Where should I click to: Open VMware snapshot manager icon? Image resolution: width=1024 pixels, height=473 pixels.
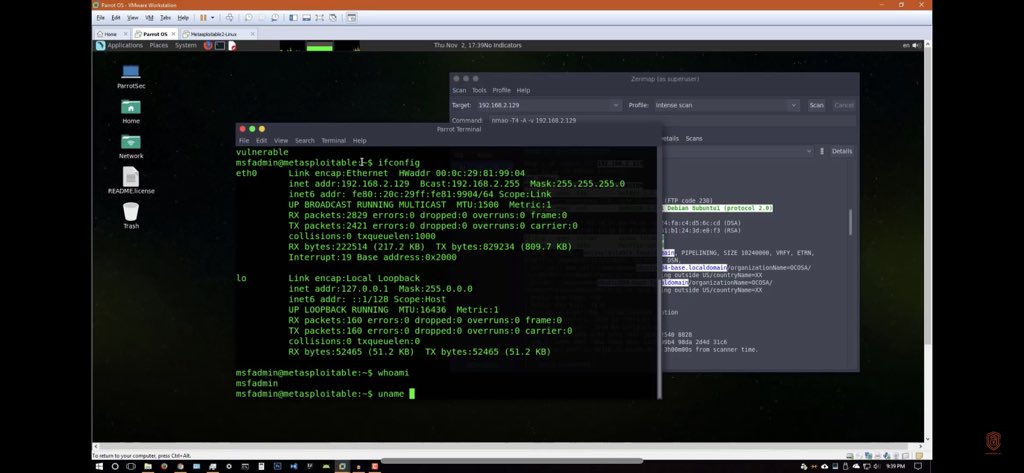pos(275,18)
